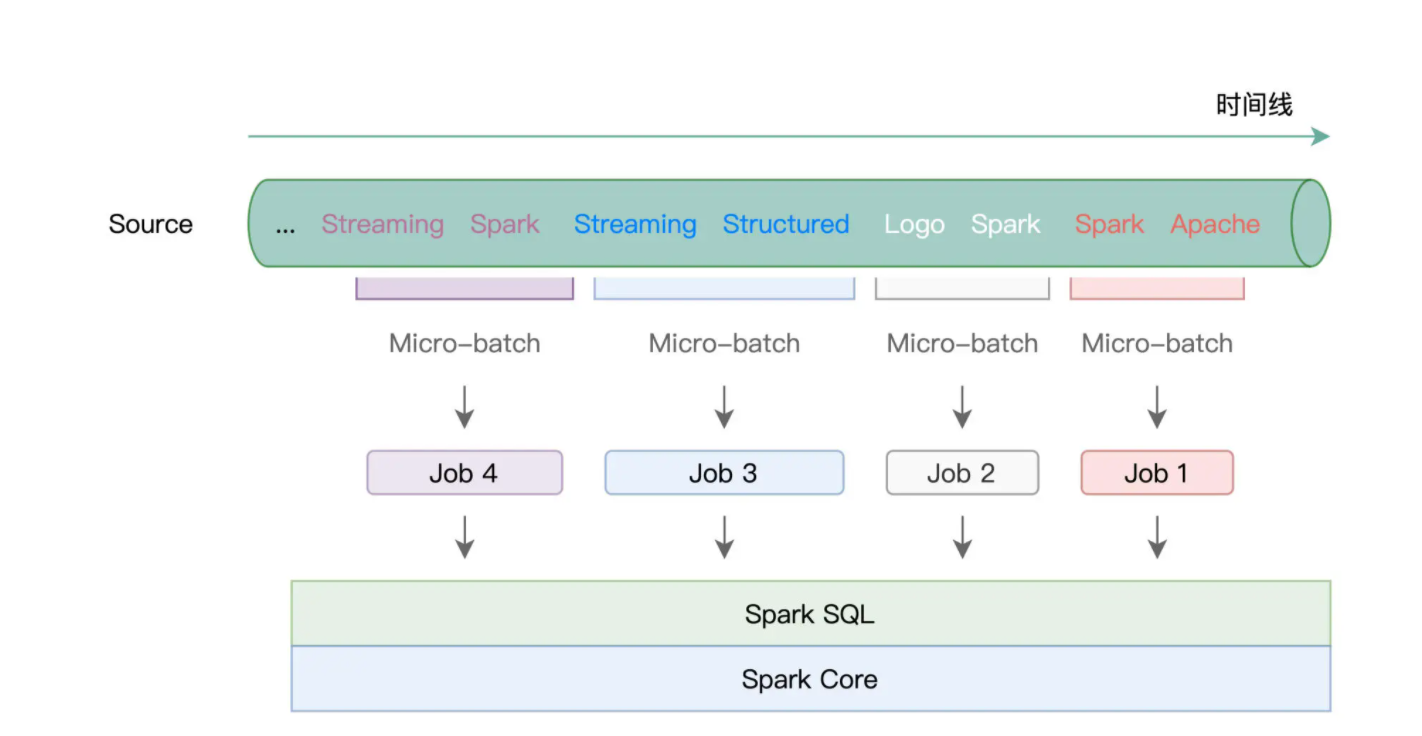Select the white Logo word

click(x=914, y=225)
